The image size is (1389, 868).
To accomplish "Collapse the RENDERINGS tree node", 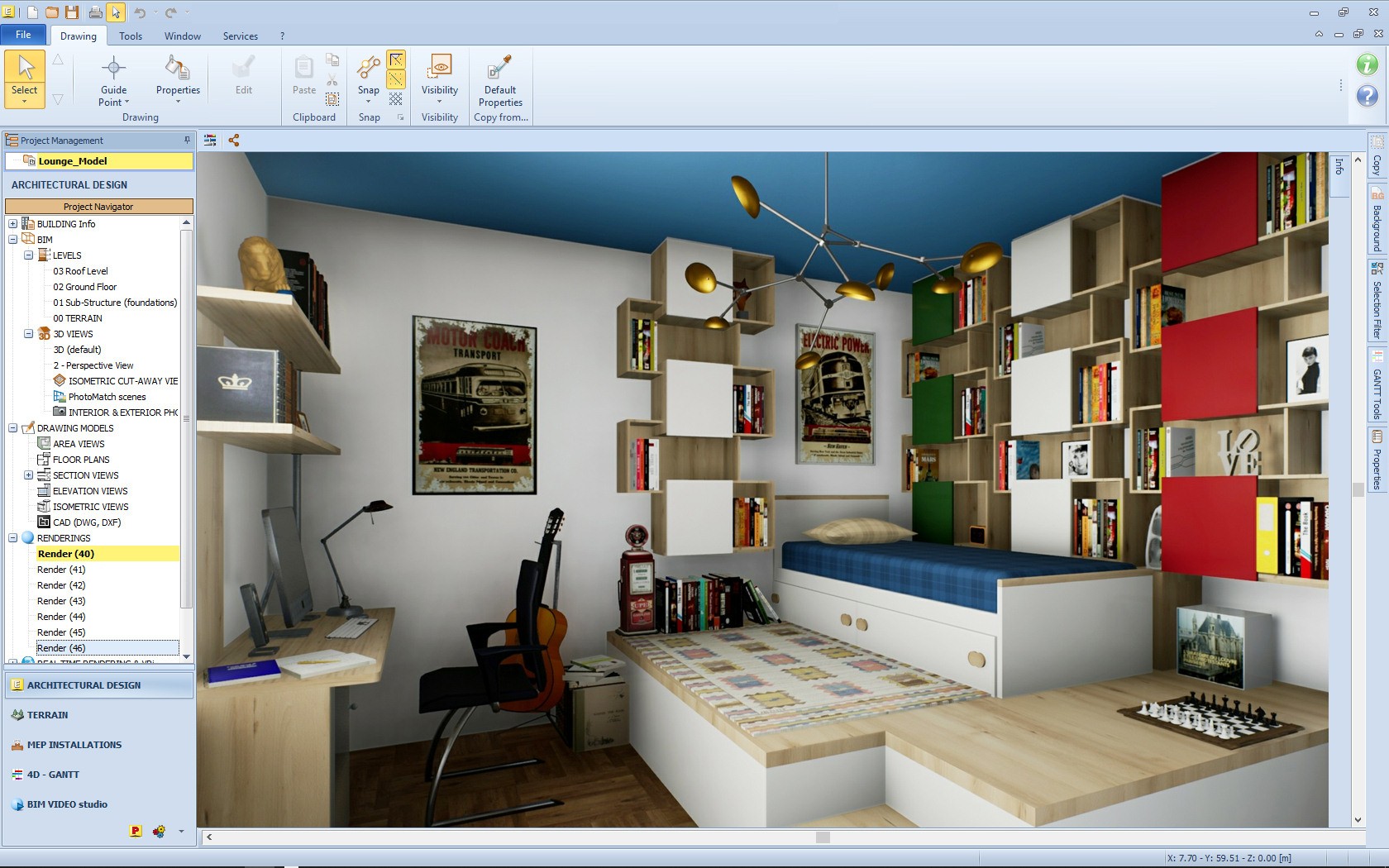I will [13, 538].
